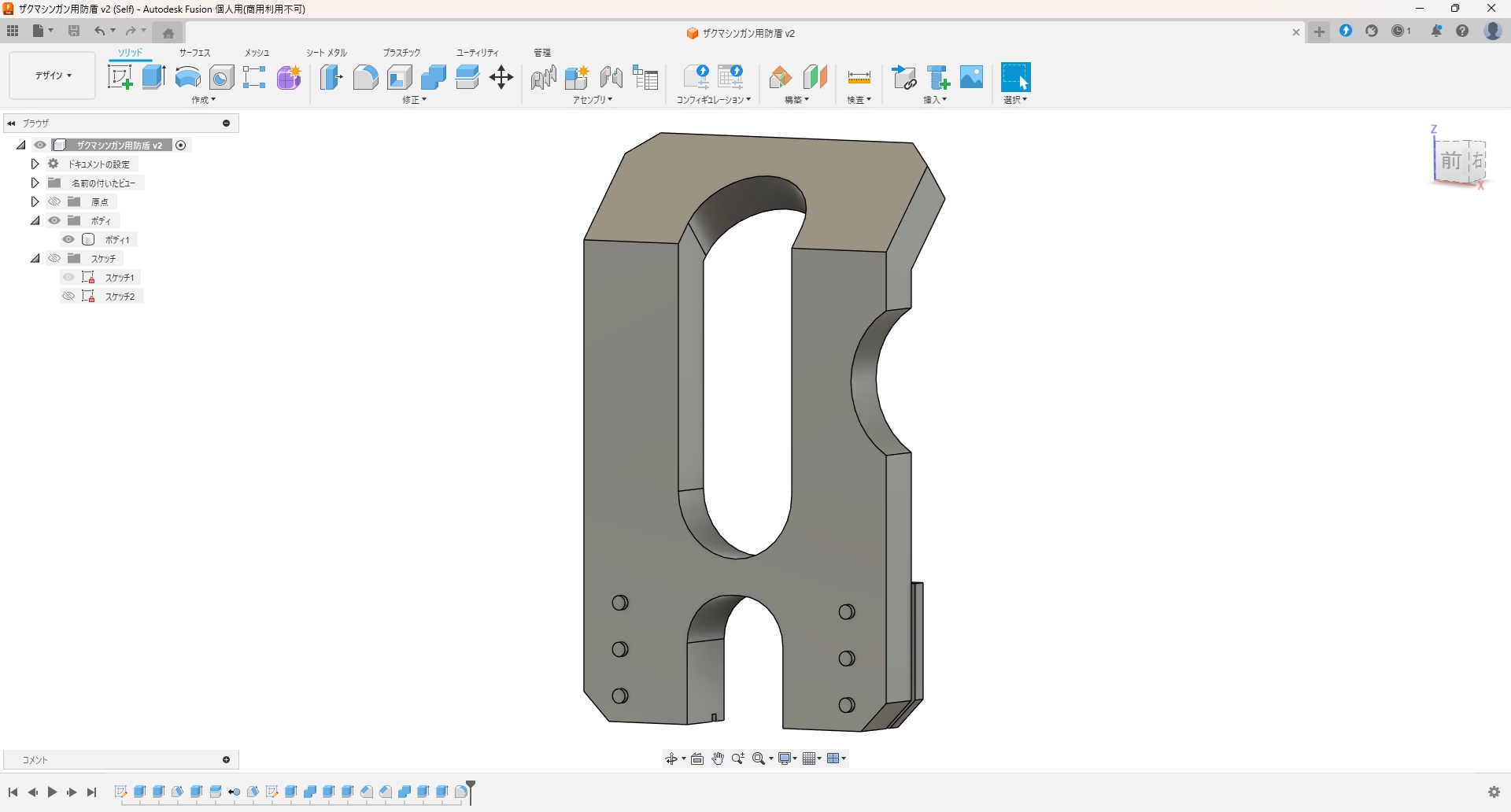Click the Insert Canvas image icon
The width and height of the screenshot is (1511, 812).
[x=972, y=77]
